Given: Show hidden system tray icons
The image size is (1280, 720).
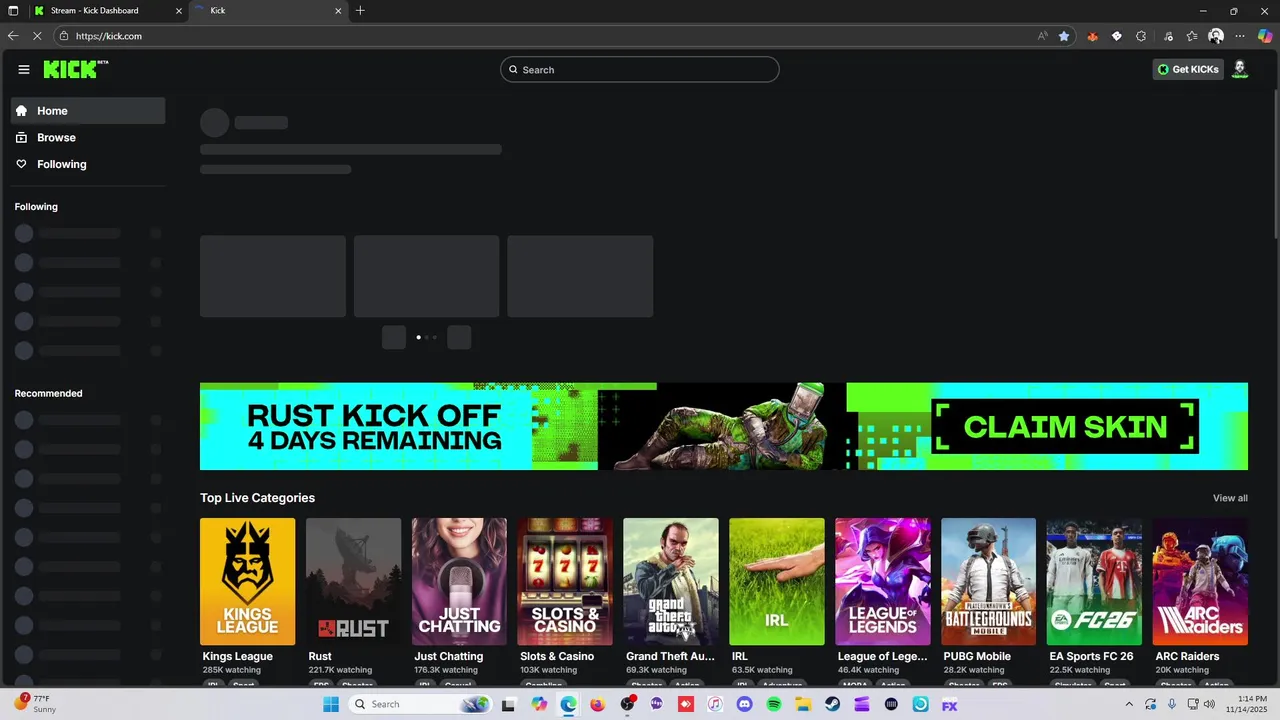Looking at the screenshot, I should point(1129,704).
